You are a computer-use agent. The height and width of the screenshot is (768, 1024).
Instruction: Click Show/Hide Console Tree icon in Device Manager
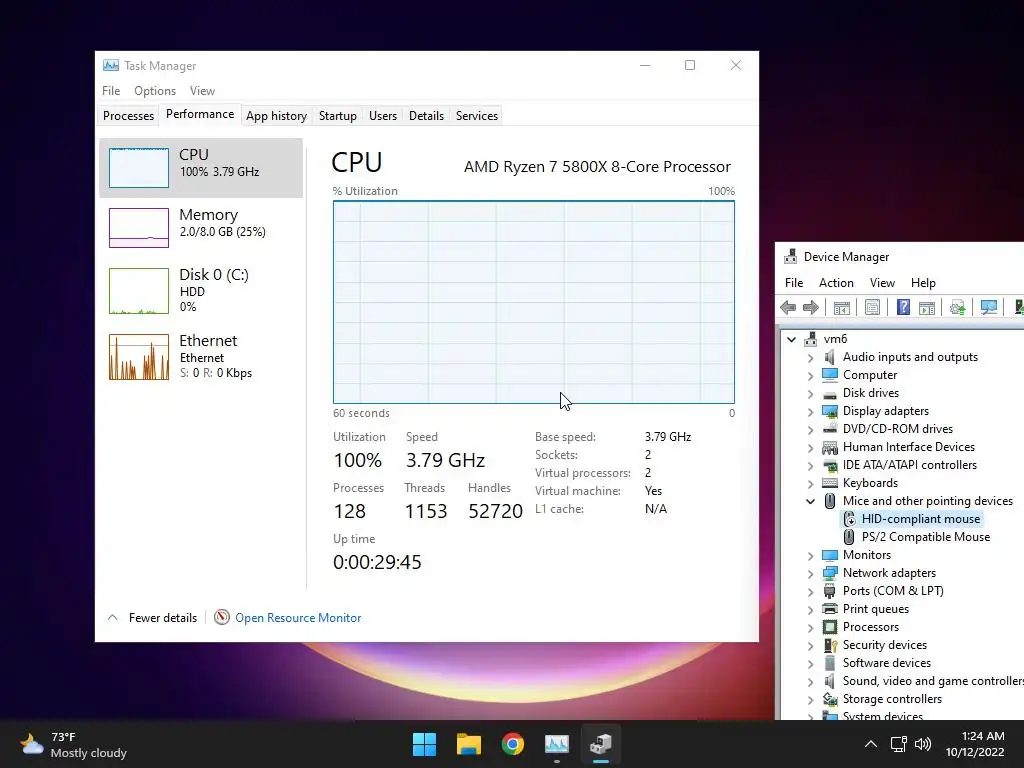(842, 308)
